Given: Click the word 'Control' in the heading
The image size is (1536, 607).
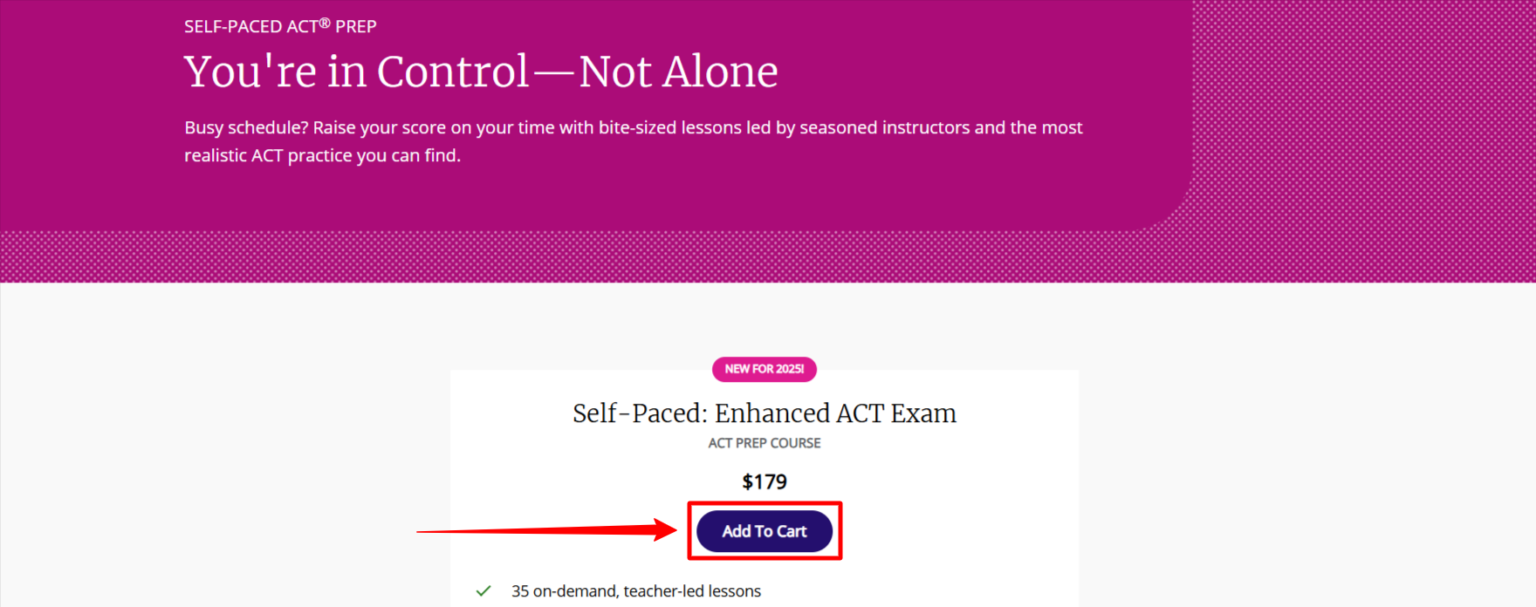Looking at the screenshot, I should (x=452, y=72).
